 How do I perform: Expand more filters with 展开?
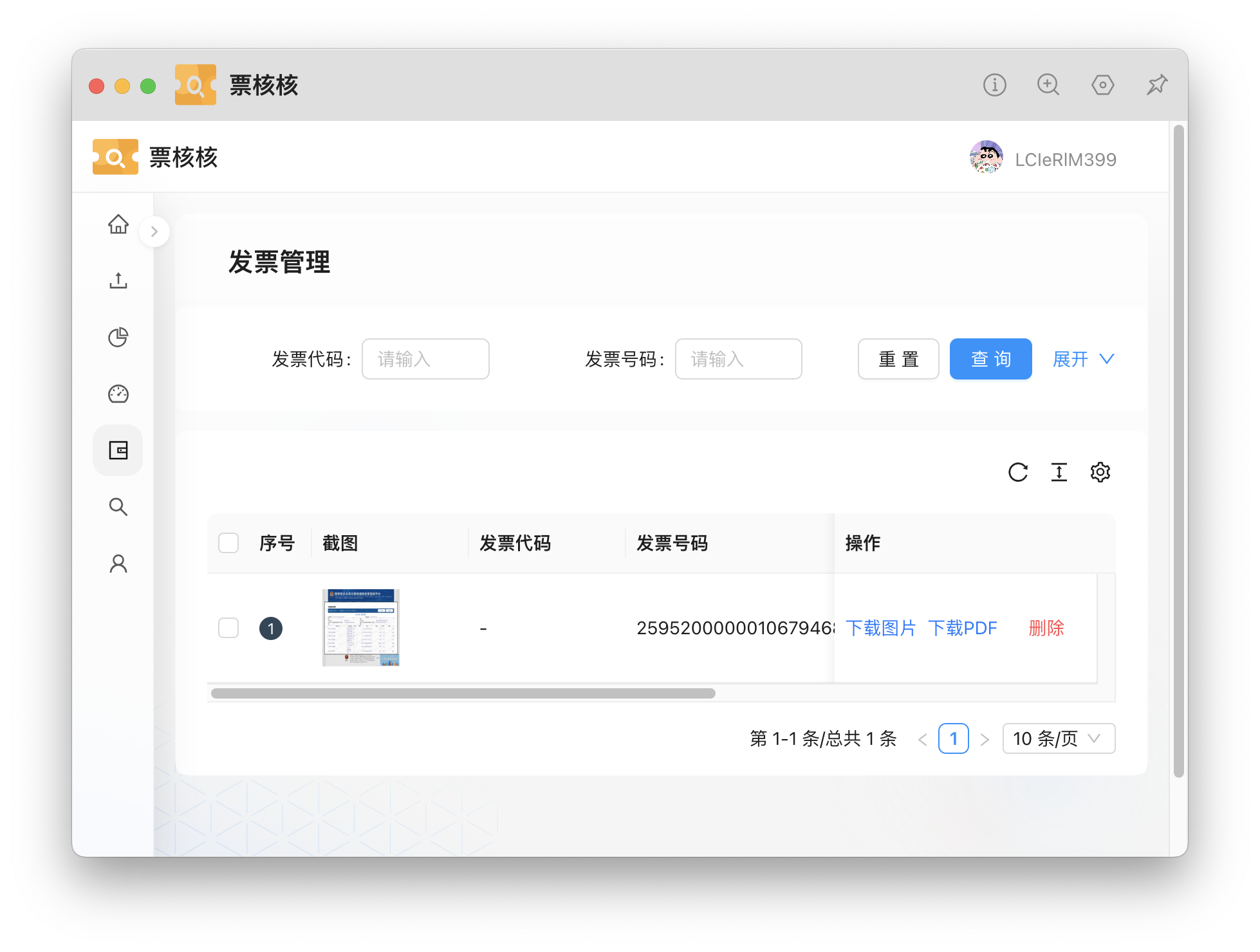(1084, 359)
